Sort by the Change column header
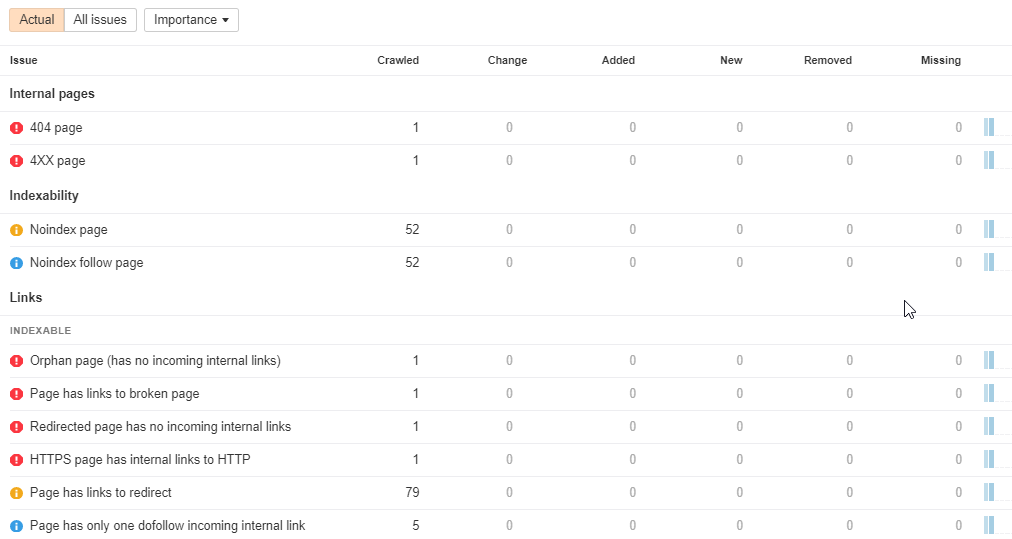Screen dimensions: 1012x539 tap(507, 60)
